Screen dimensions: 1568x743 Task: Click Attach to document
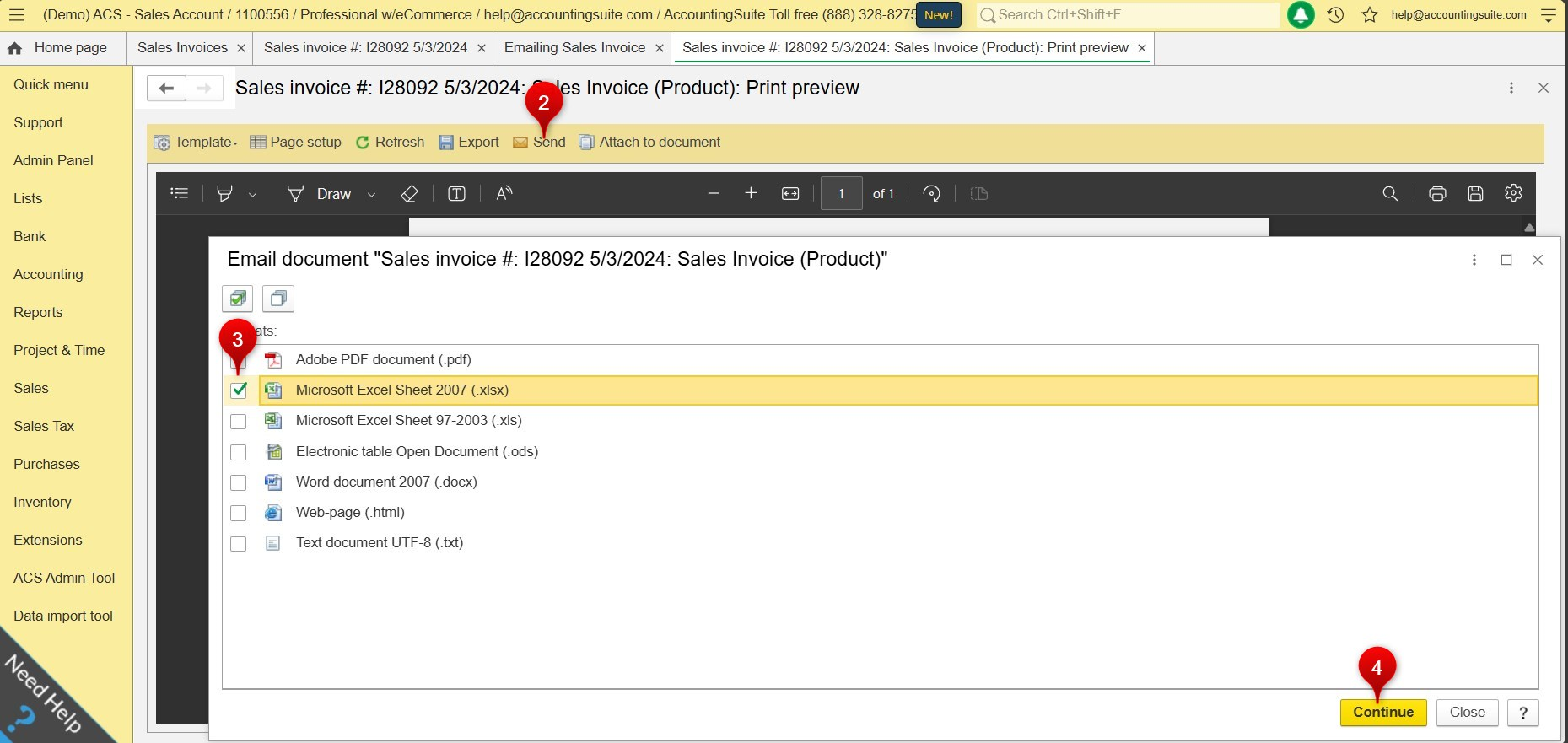(649, 142)
